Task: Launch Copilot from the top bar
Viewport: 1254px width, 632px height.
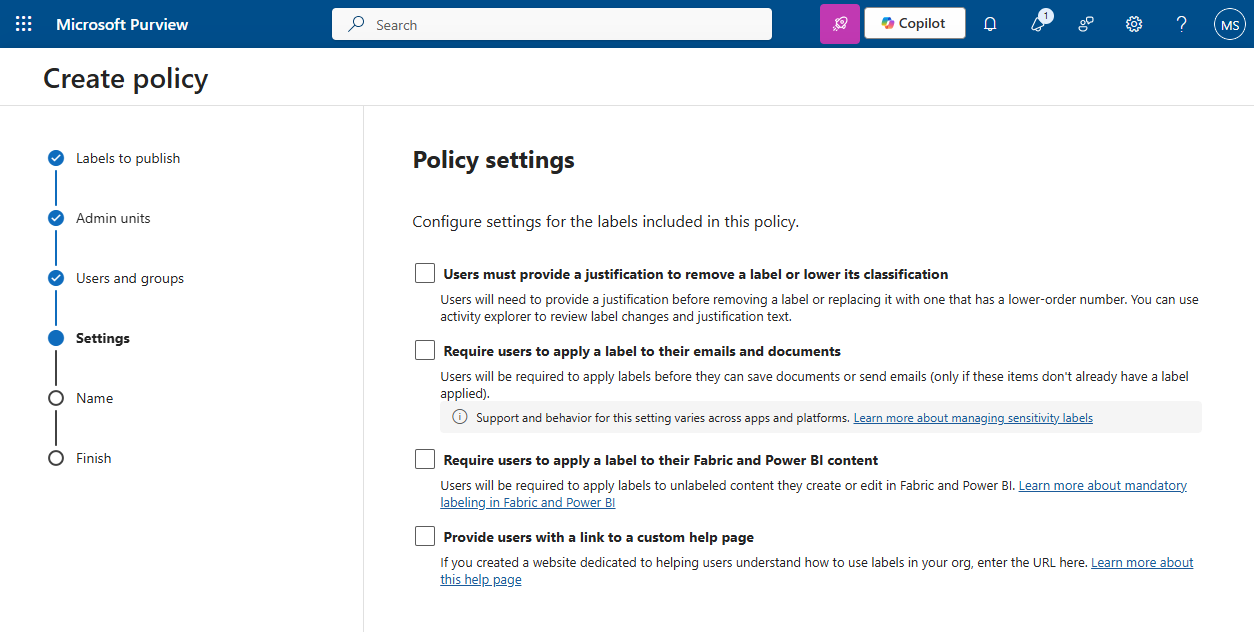Action: click(x=913, y=23)
